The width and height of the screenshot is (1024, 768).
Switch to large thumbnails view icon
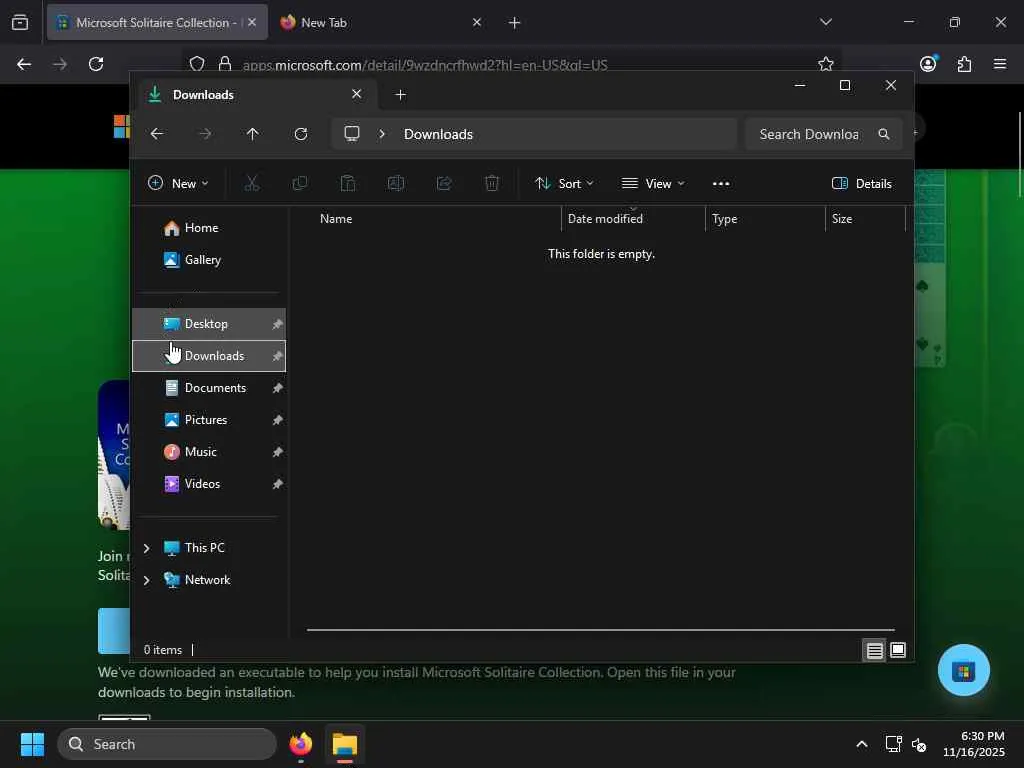[898, 650]
